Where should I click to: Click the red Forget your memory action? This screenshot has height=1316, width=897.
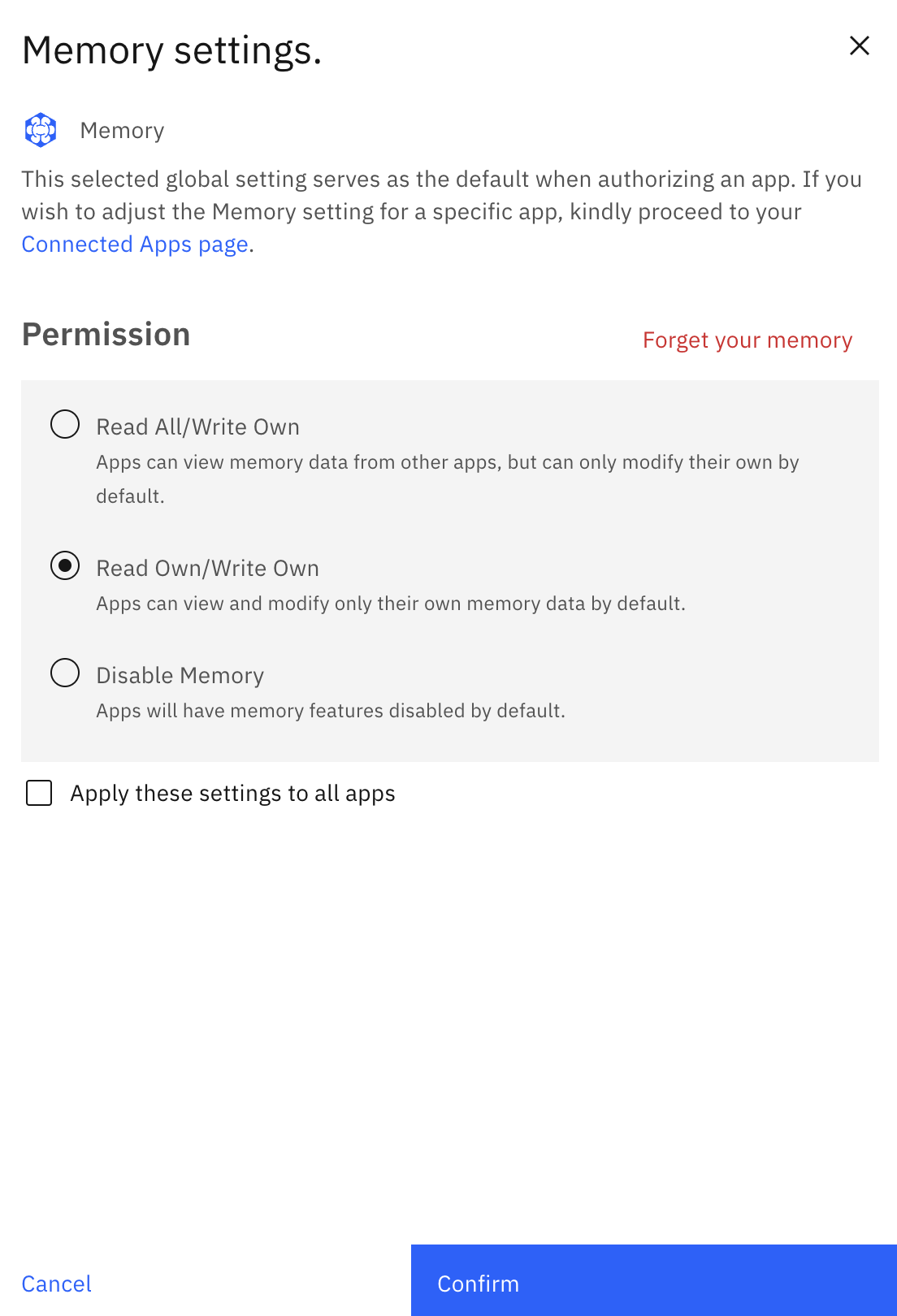[747, 340]
